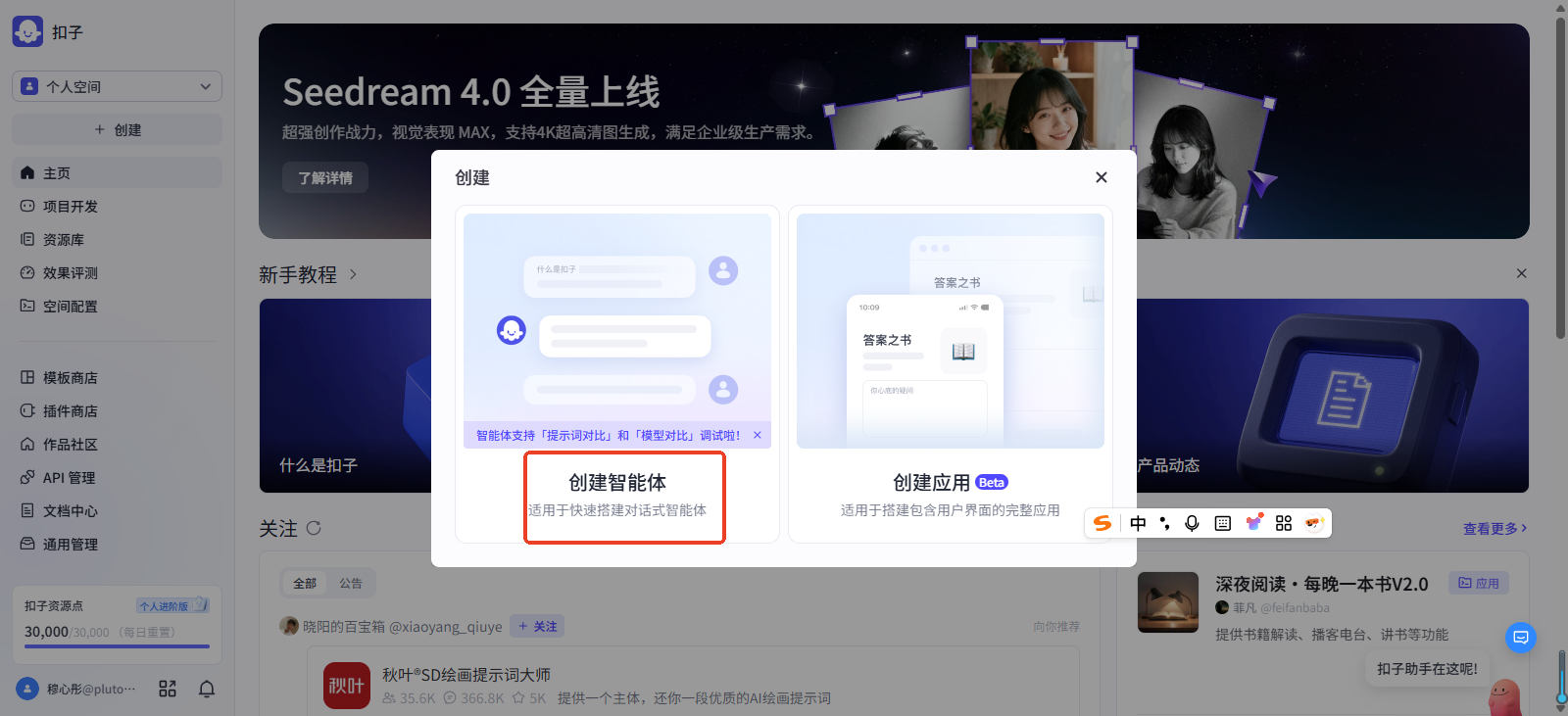Open 深夜阅读·每晚一本书V2.0 item
Screen dimensions: 1568x716
pos(1322,584)
